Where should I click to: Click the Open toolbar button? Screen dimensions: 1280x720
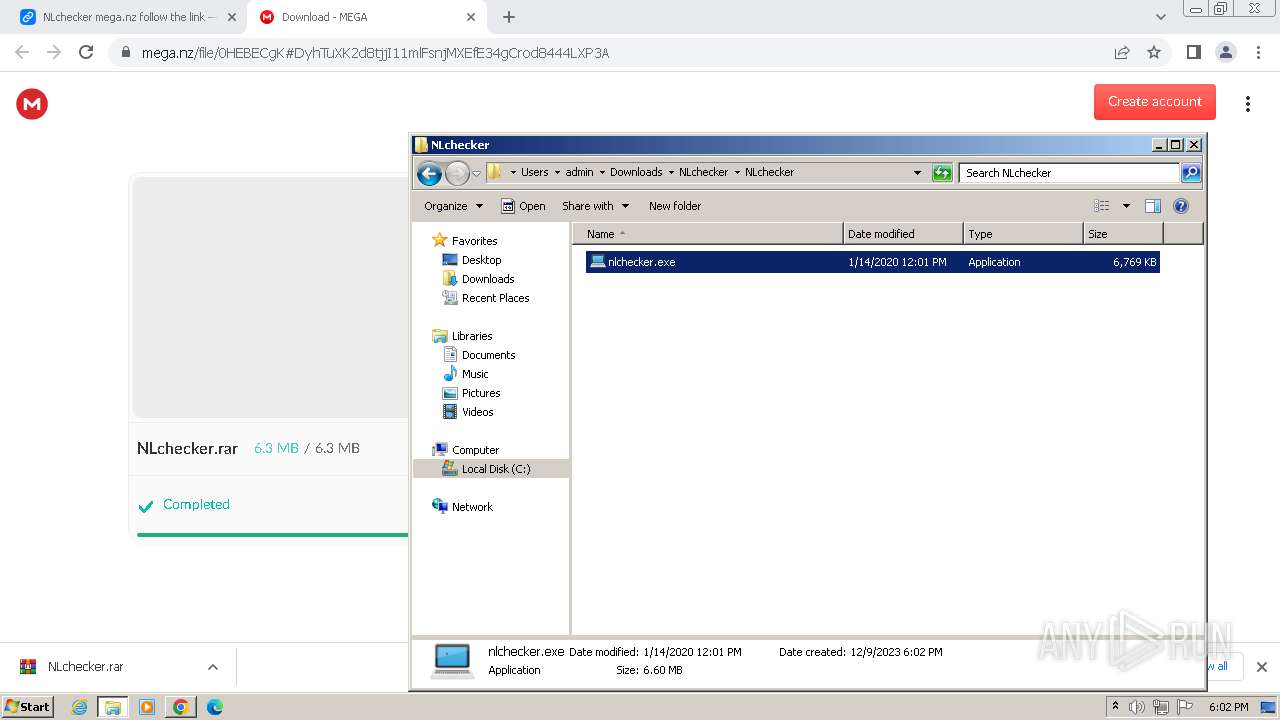(x=523, y=206)
